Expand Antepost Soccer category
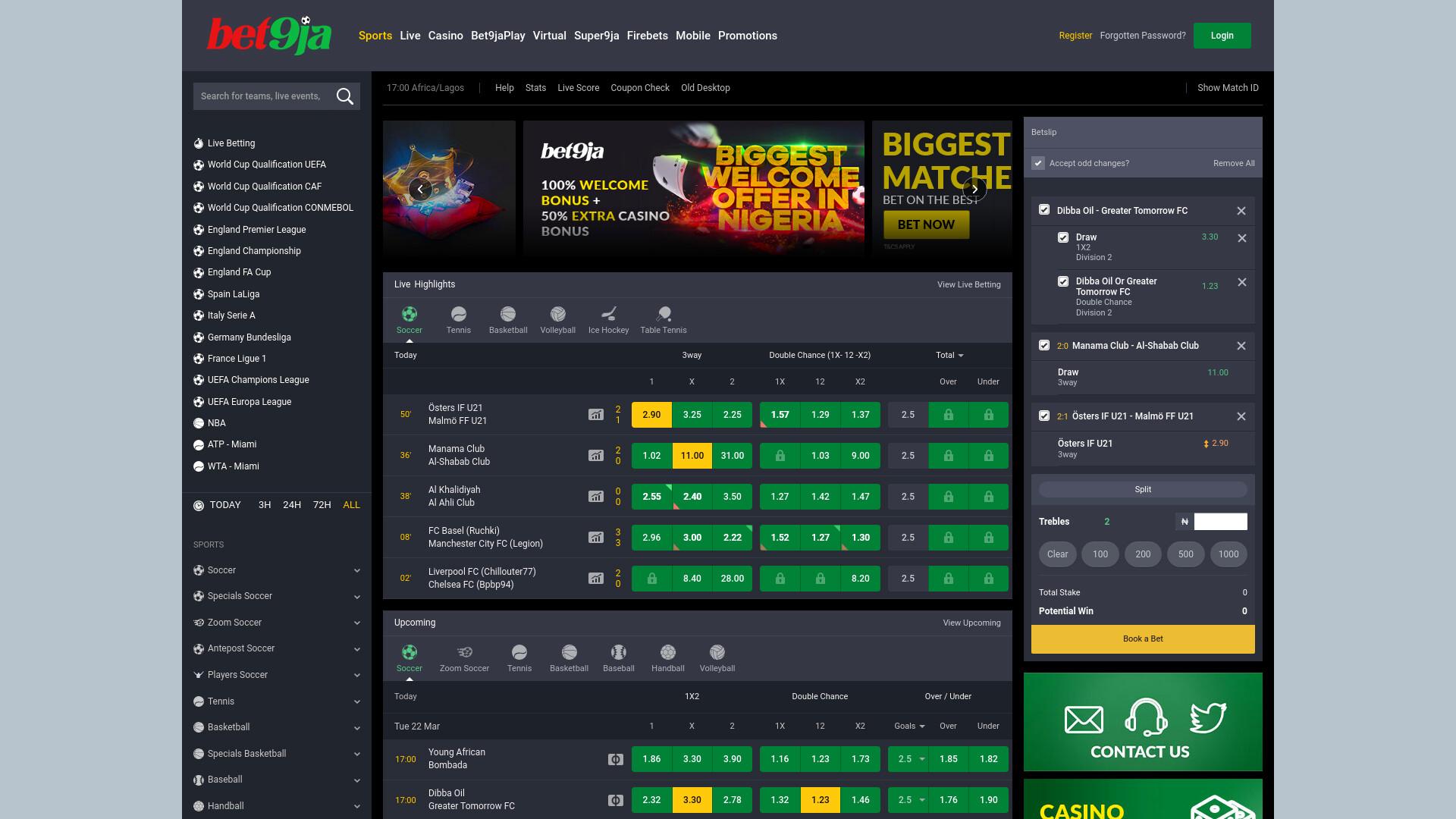The width and height of the screenshot is (1456, 819). pos(357,649)
